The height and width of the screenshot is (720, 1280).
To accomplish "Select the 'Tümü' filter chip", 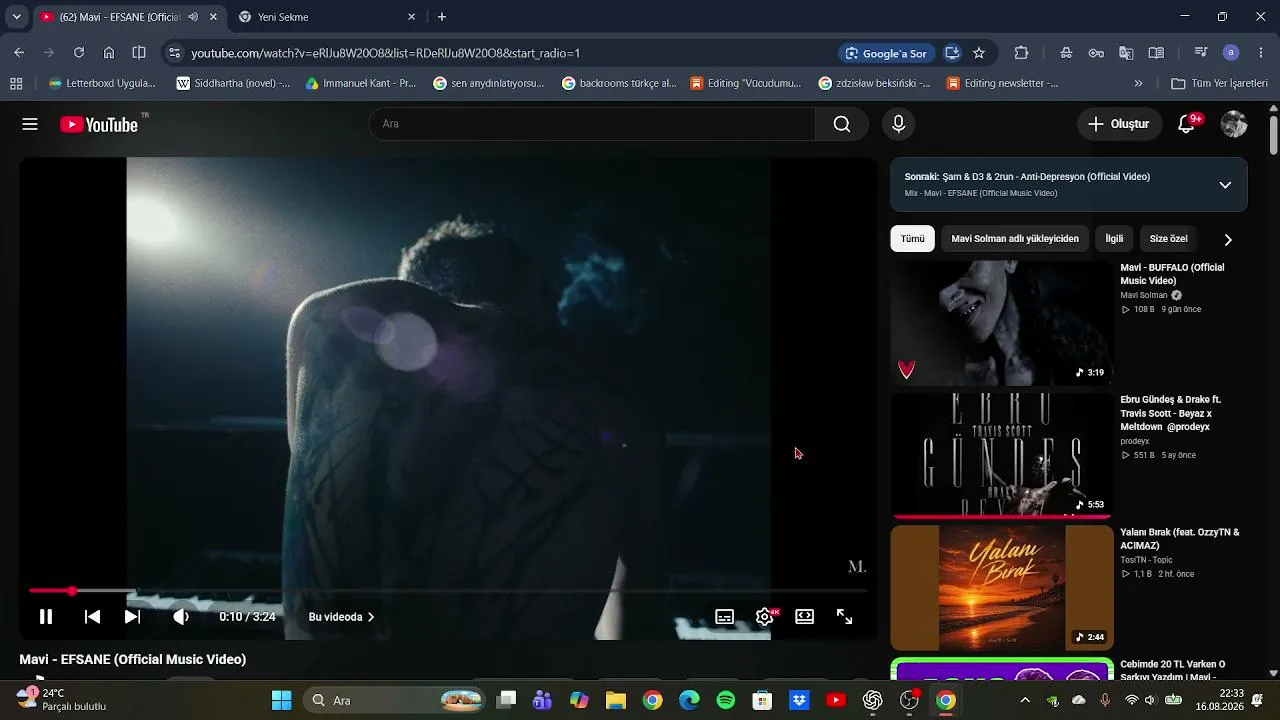I will pyautogui.click(x=913, y=239).
